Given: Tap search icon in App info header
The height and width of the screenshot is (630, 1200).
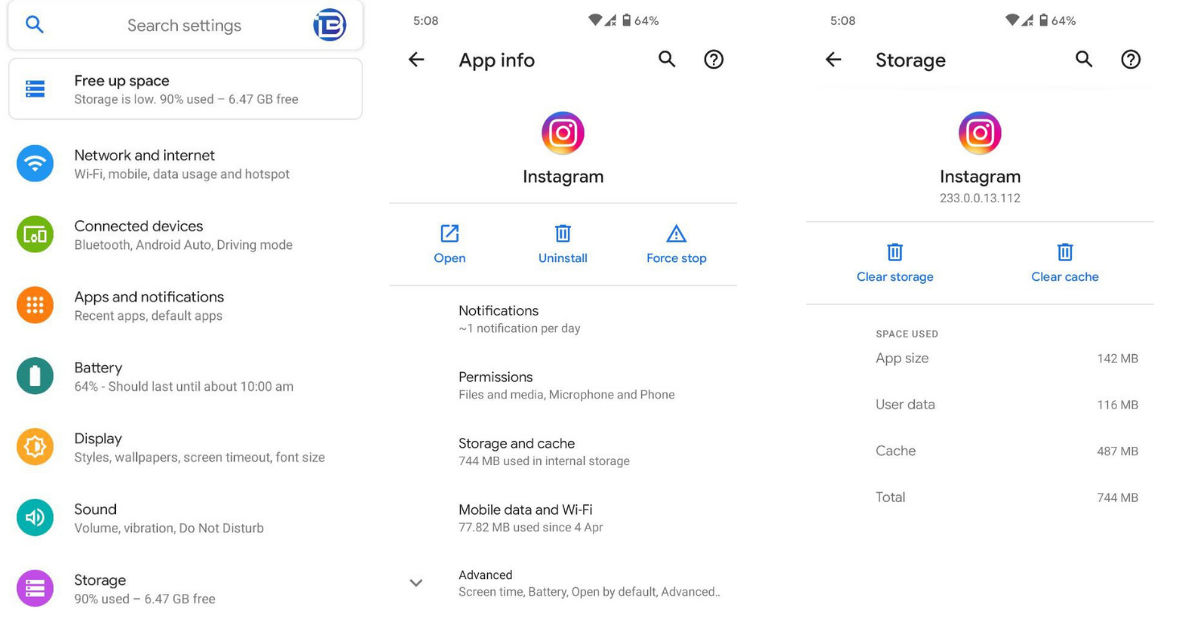Looking at the screenshot, I should click(667, 59).
